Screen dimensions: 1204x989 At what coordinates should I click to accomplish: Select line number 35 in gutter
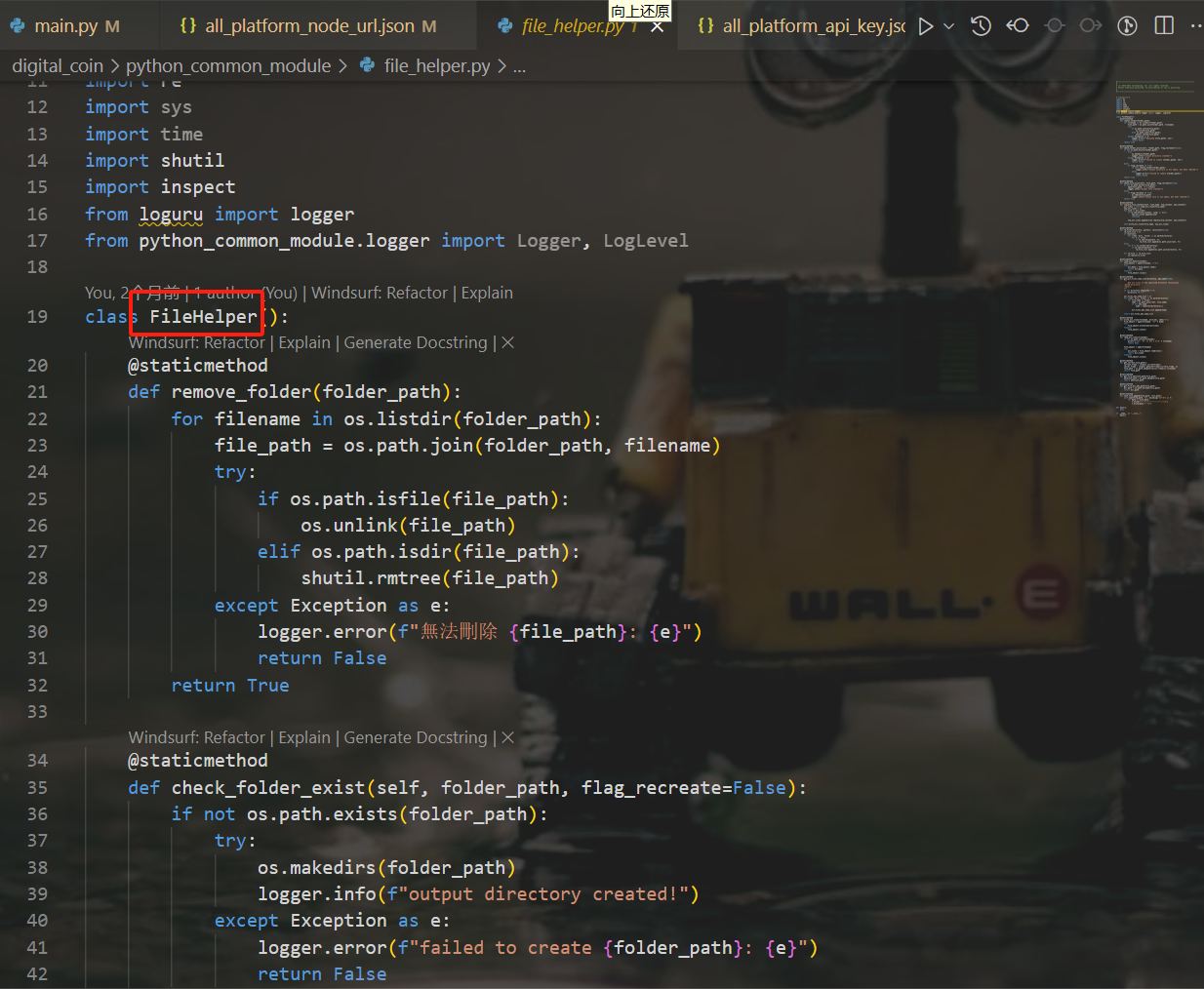point(37,787)
